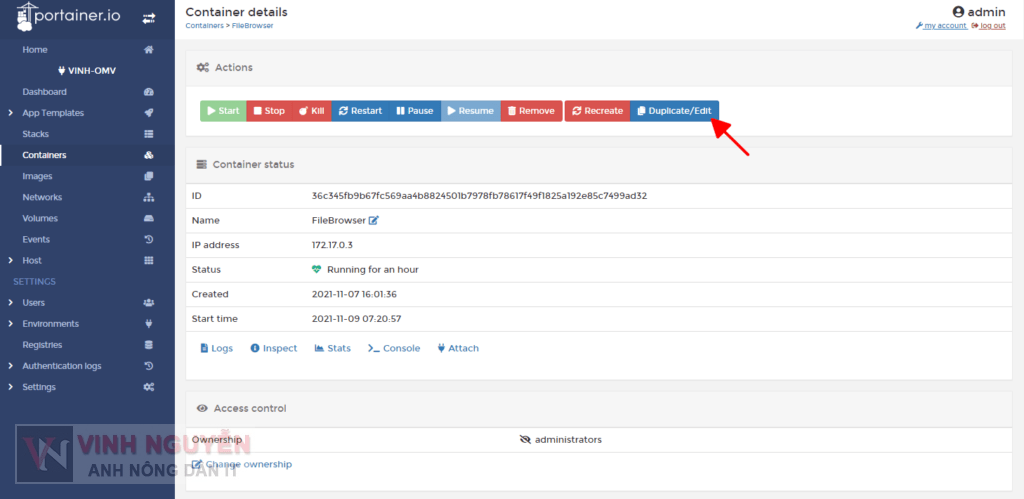Click the Authentication logs history icon
The height and width of the screenshot is (499, 1024).
point(149,366)
